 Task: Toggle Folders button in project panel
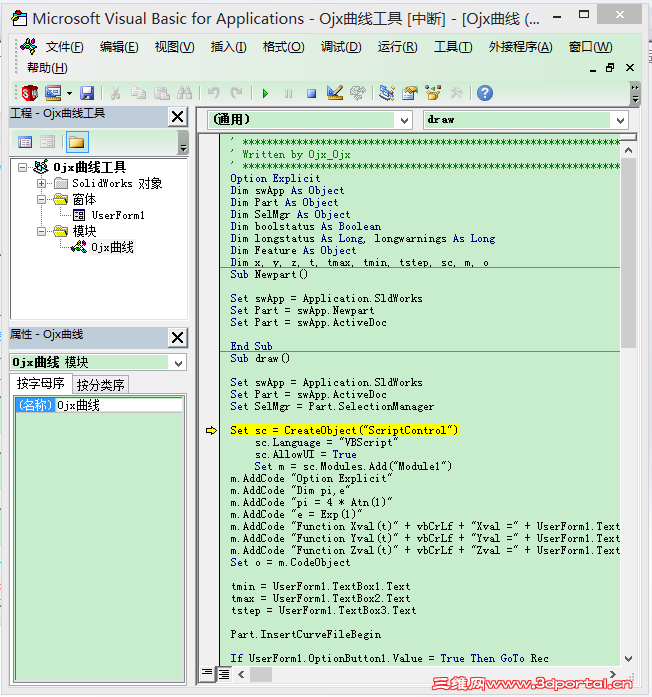77,142
